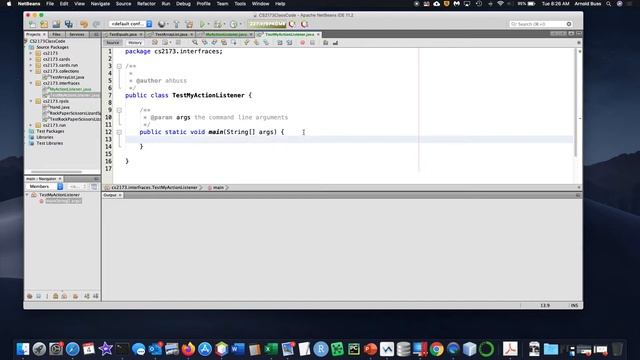Select the TestMyActionListener.java editor tab
640x360 pixels.
coord(289,34)
